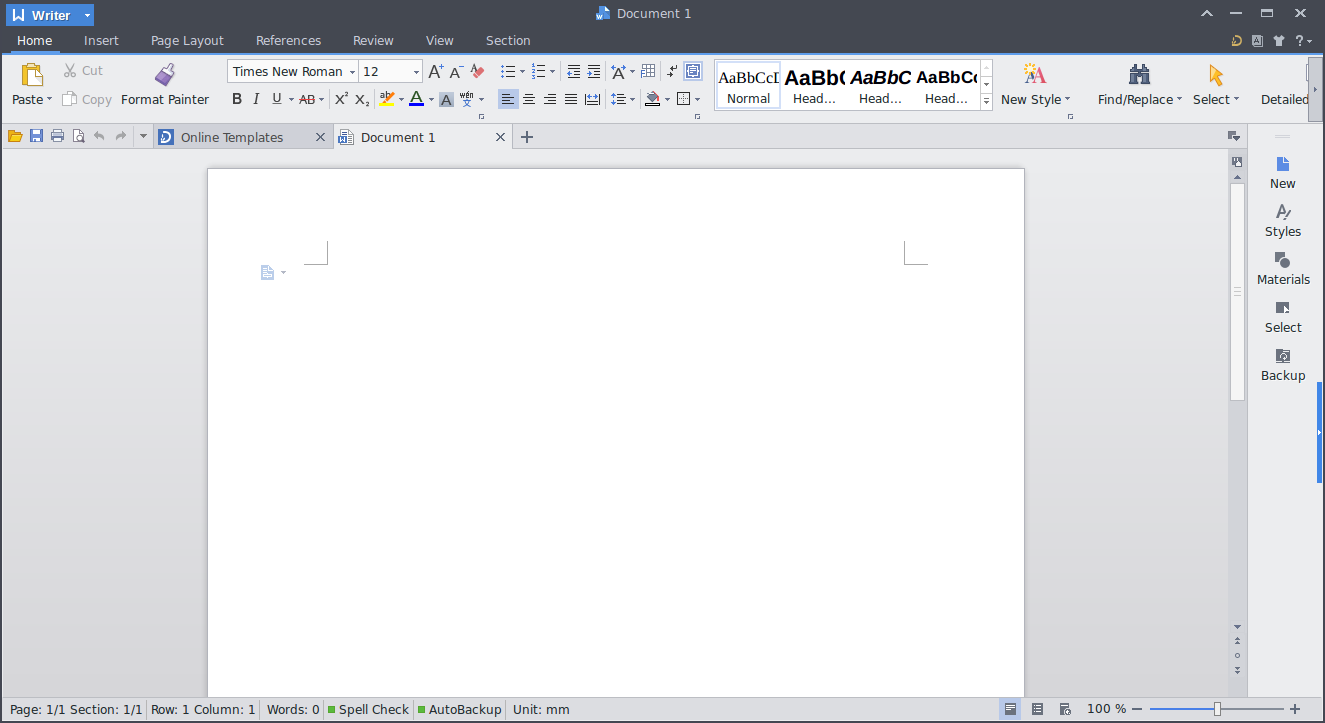Click the Paste clipboard icon
This screenshot has width=1325, height=723.
[x=32, y=75]
